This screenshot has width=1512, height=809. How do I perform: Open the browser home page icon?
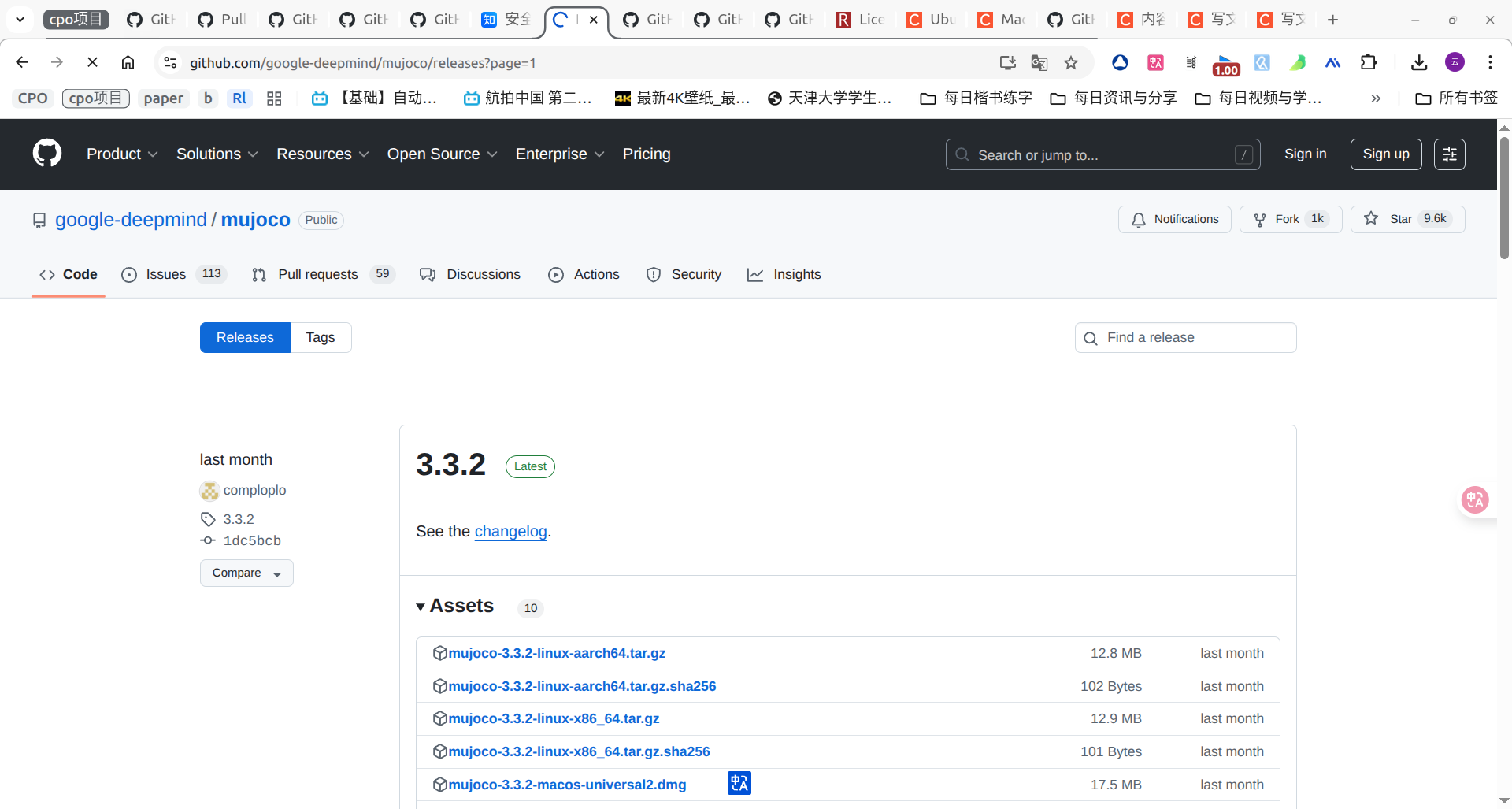click(128, 62)
